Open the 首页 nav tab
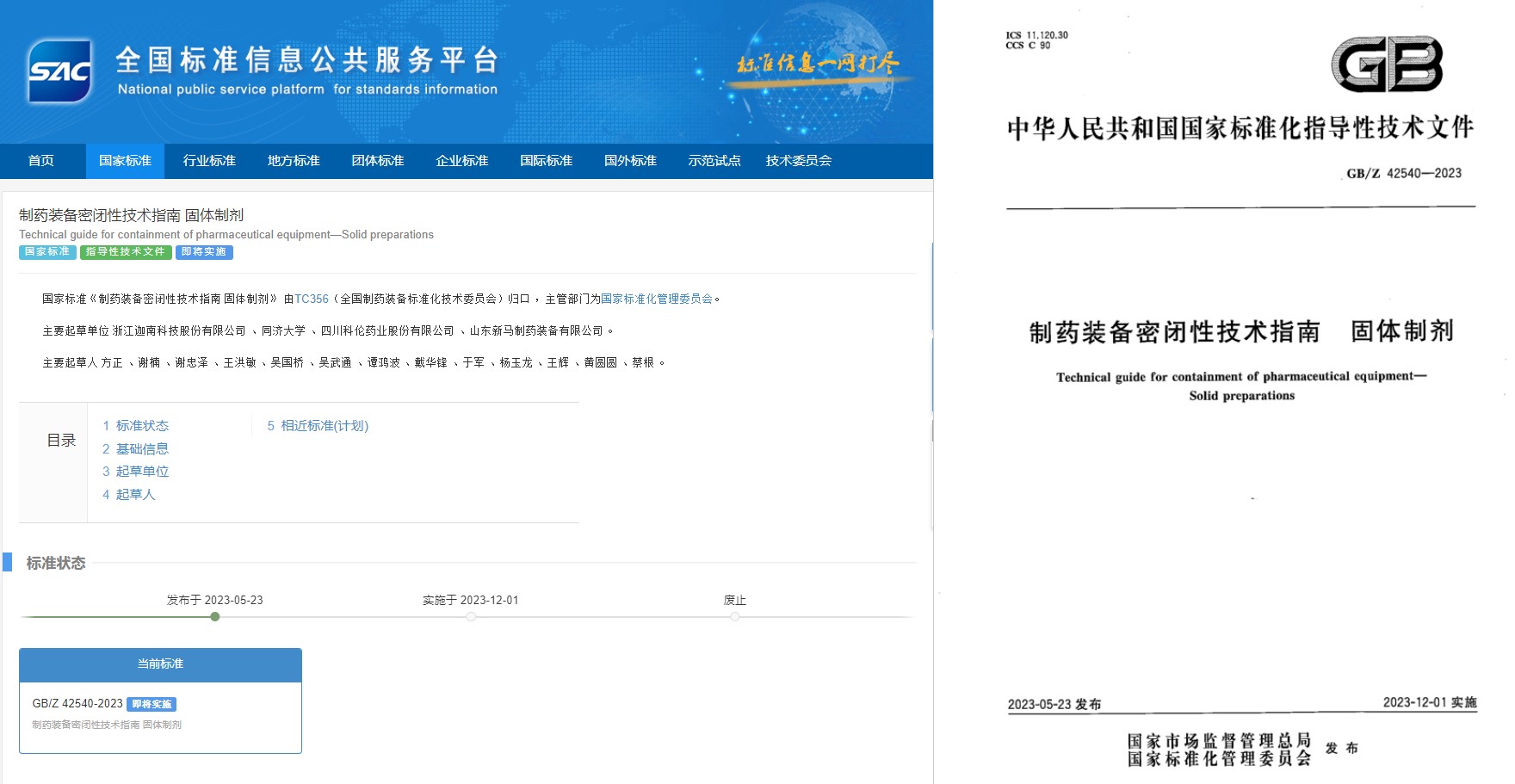1515x784 pixels. pos(41,161)
